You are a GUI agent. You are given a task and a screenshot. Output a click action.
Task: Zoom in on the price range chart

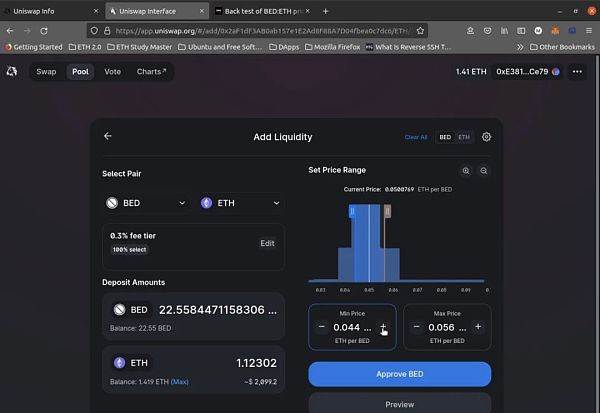(x=466, y=171)
